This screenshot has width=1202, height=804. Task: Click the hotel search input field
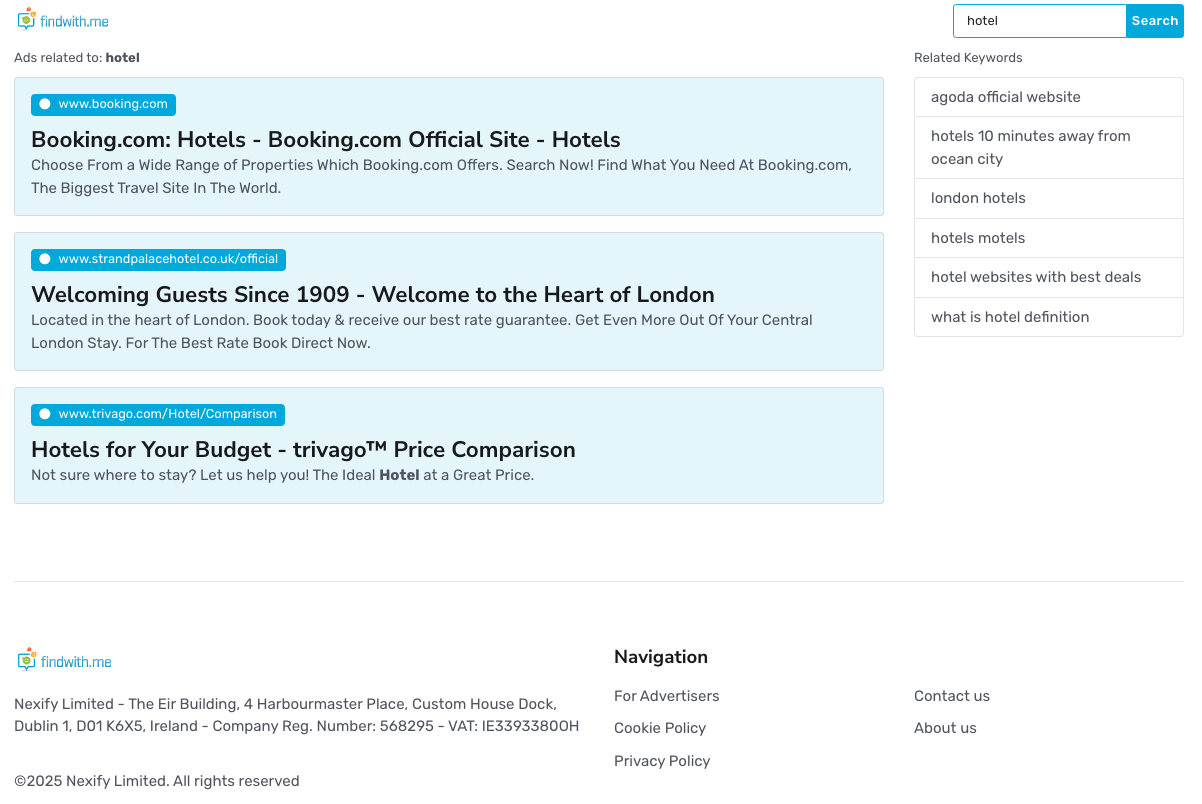(x=1040, y=21)
